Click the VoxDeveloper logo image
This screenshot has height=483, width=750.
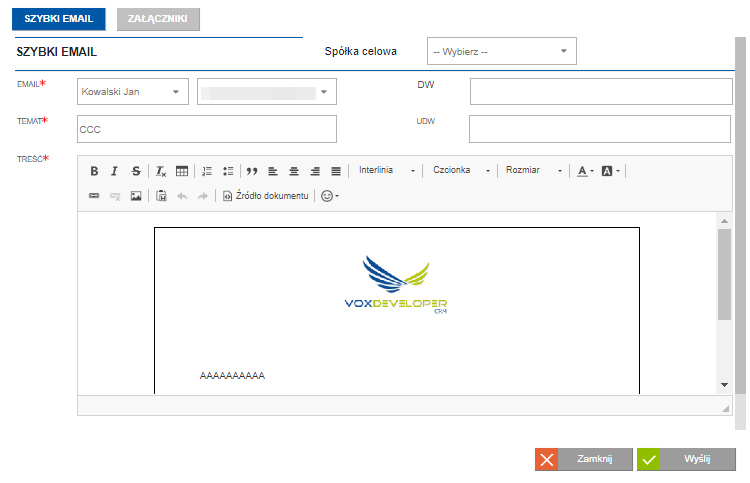pyautogui.click(x=396, y=285)
